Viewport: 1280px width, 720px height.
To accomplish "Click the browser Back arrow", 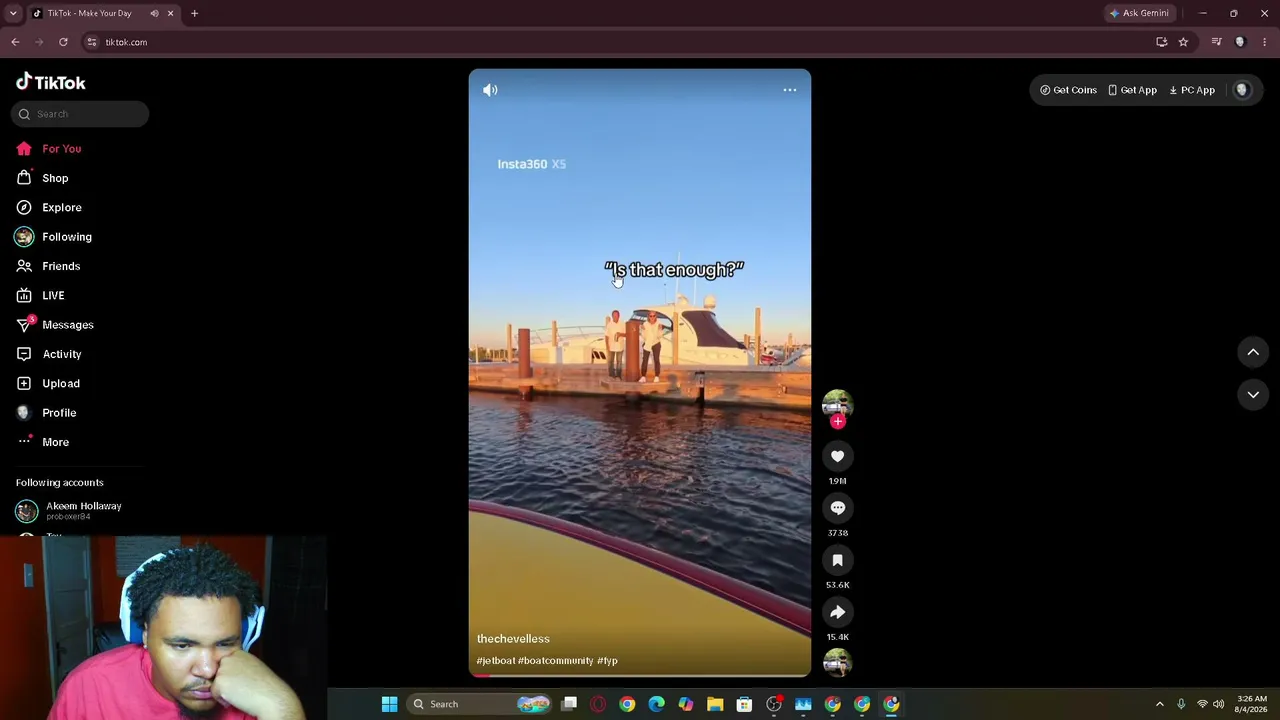I will [15, 42].
